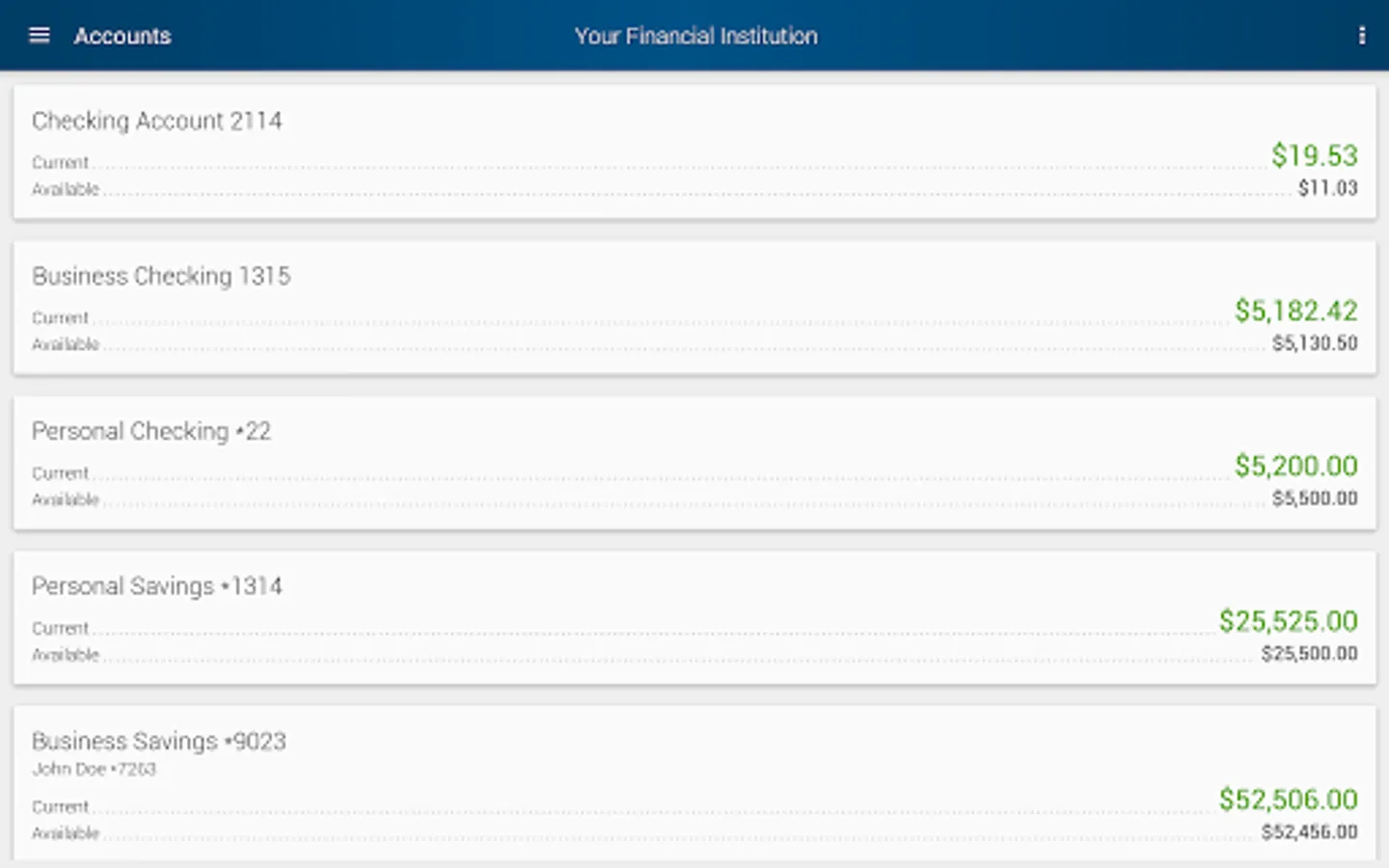
Task: Click the $11.03 available balance
Action: coord(1327,188)
